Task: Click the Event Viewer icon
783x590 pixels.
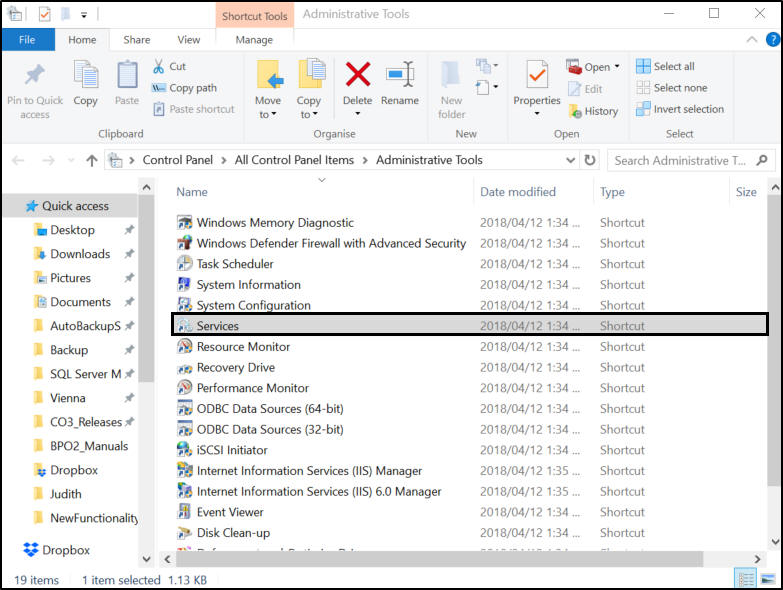Action: click(184, 512)
